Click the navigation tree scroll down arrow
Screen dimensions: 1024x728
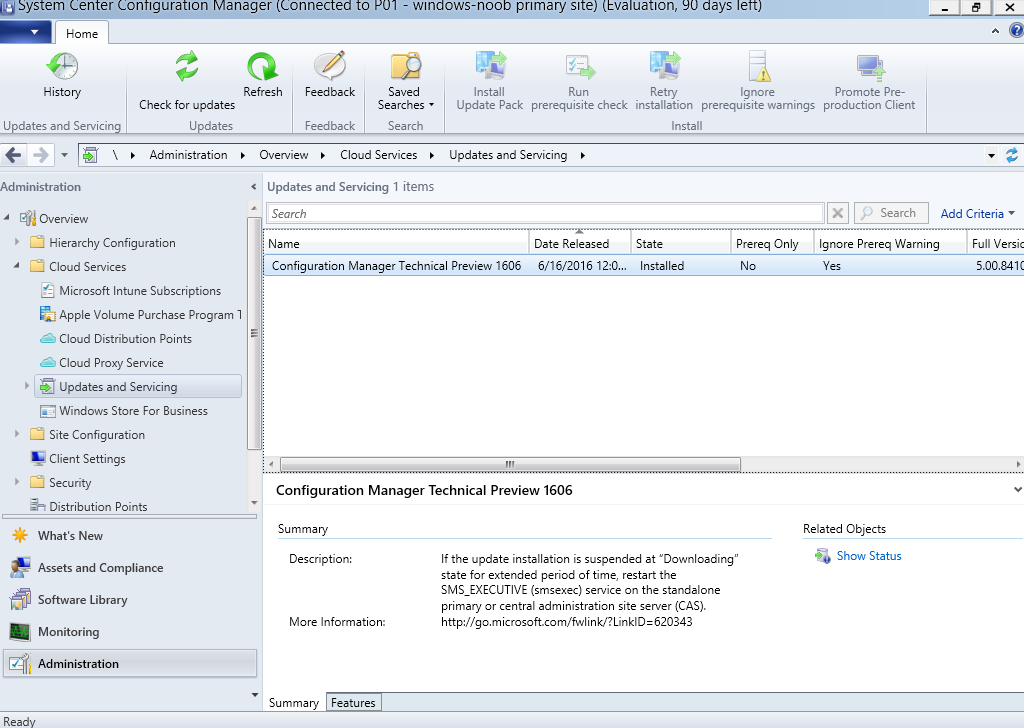(255, 503)
